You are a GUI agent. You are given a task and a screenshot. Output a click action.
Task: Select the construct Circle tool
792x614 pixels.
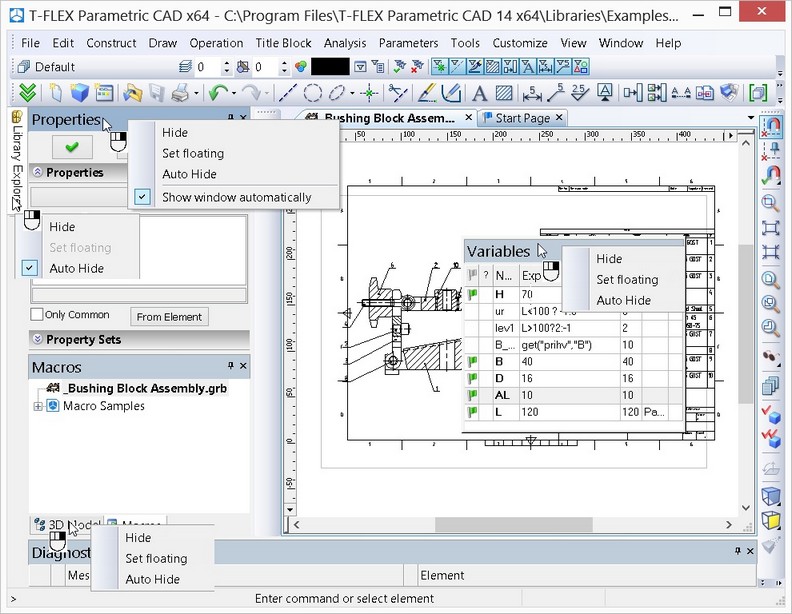click(313, 92)
